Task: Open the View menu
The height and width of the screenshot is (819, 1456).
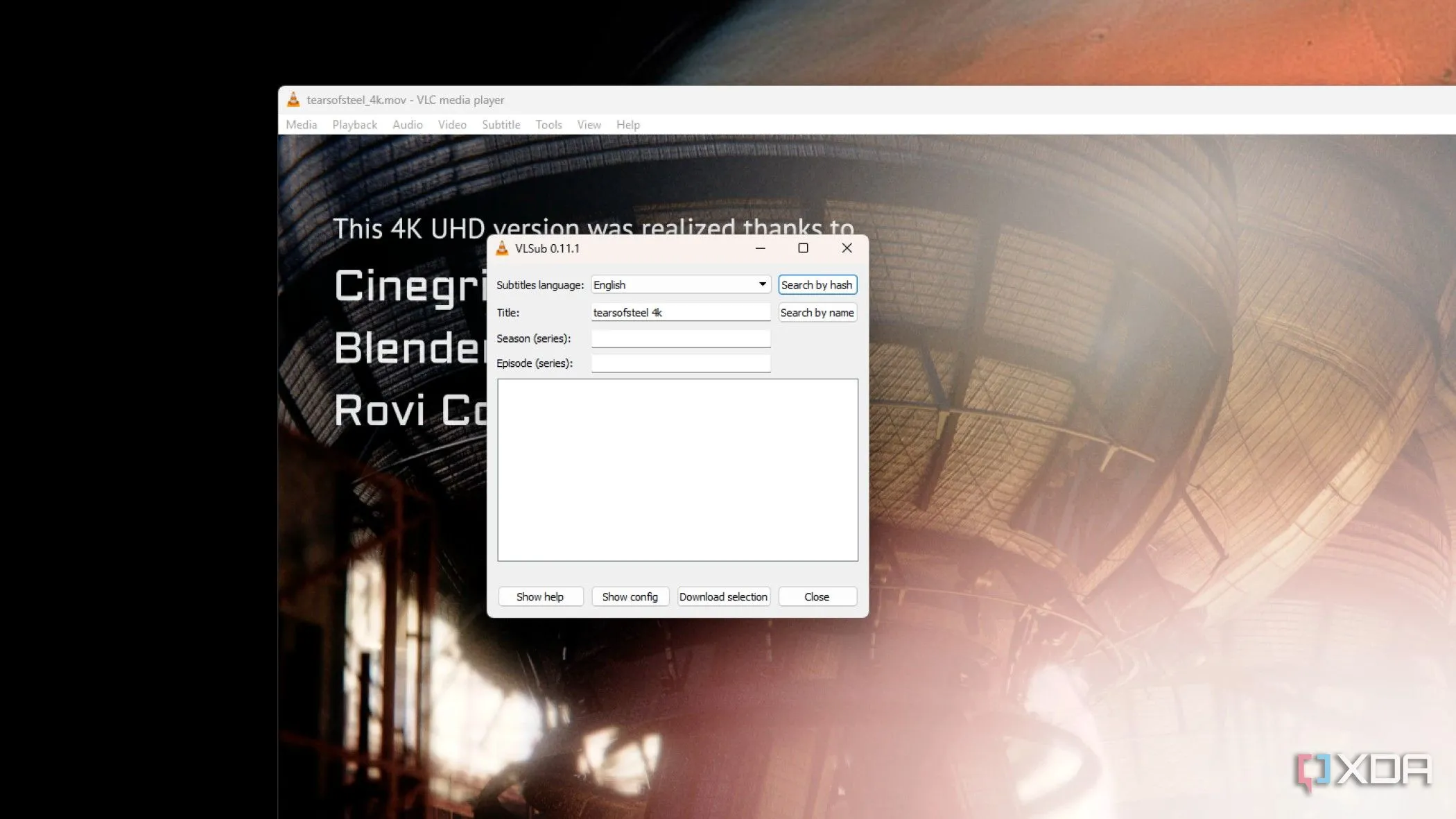Action: 589,125
